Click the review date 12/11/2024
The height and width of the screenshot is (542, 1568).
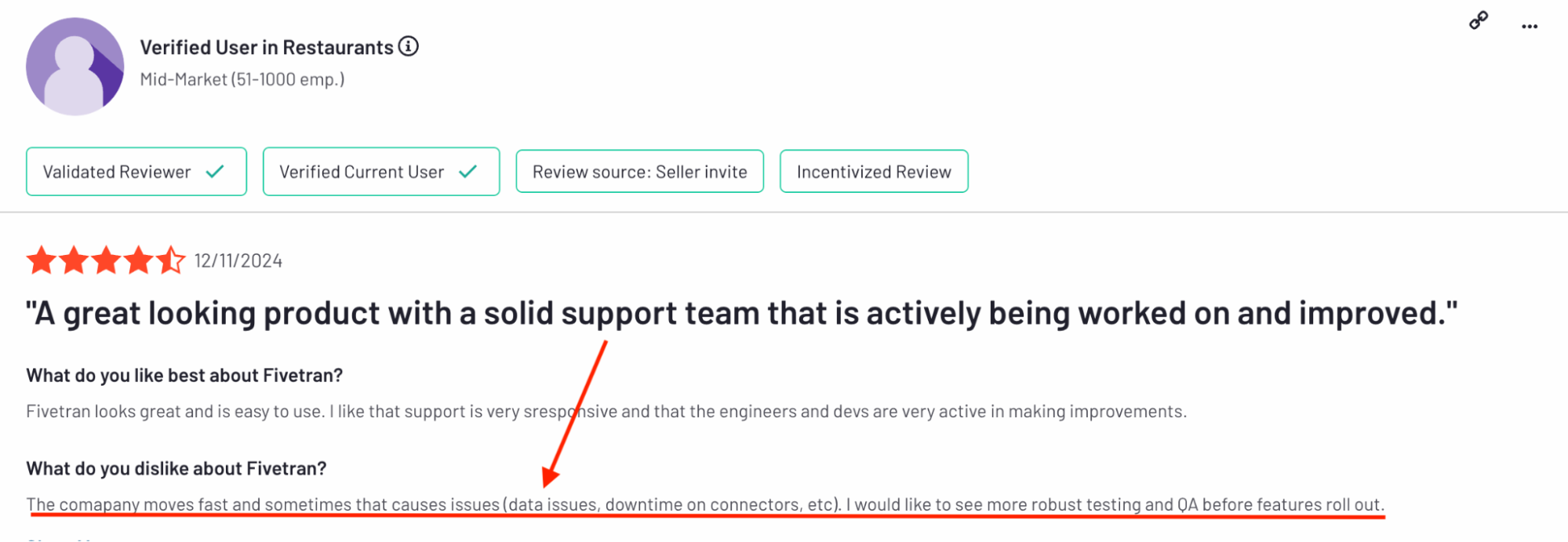[238, 261]
